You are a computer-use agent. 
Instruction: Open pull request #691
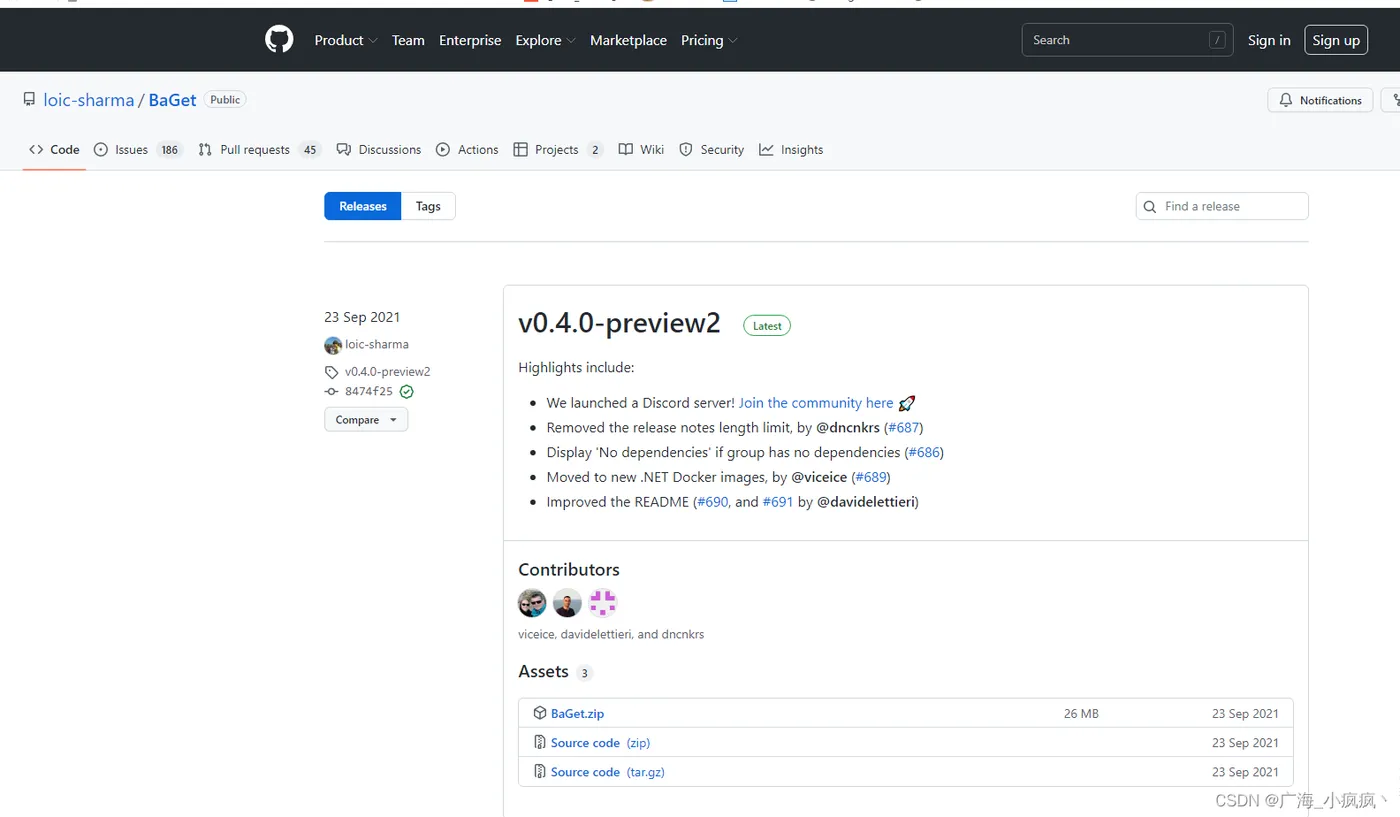pyautogui.click(x=778, y=502)
